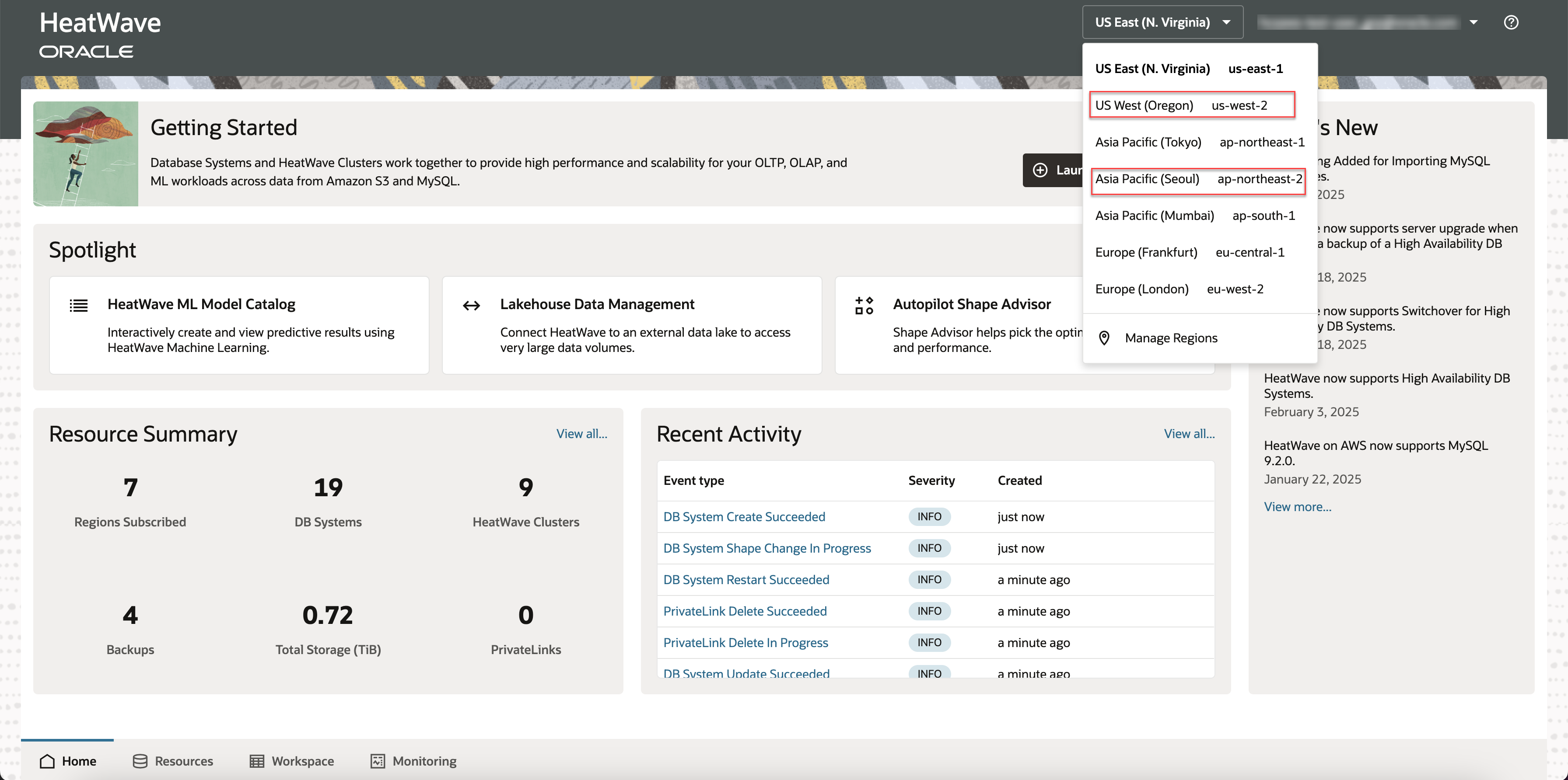Open DB System Create Succeeded event

(x=744, y=516)
